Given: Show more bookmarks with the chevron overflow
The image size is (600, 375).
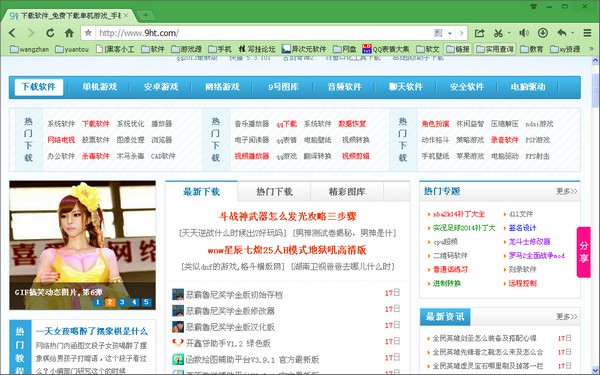Looking at the screenshot, I should pos(591,49).
